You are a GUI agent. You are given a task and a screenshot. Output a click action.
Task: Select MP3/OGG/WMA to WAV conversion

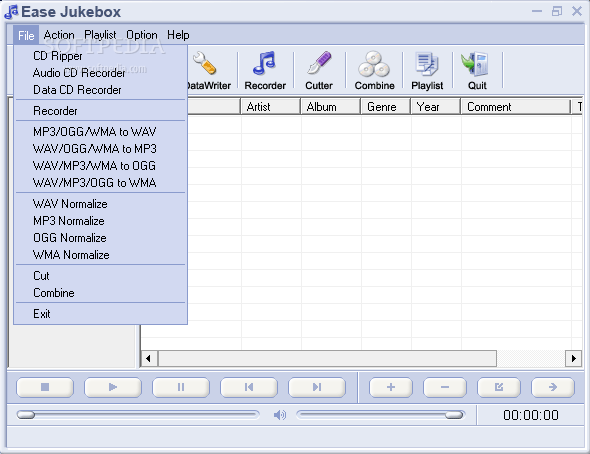click(x=100, y=132)
